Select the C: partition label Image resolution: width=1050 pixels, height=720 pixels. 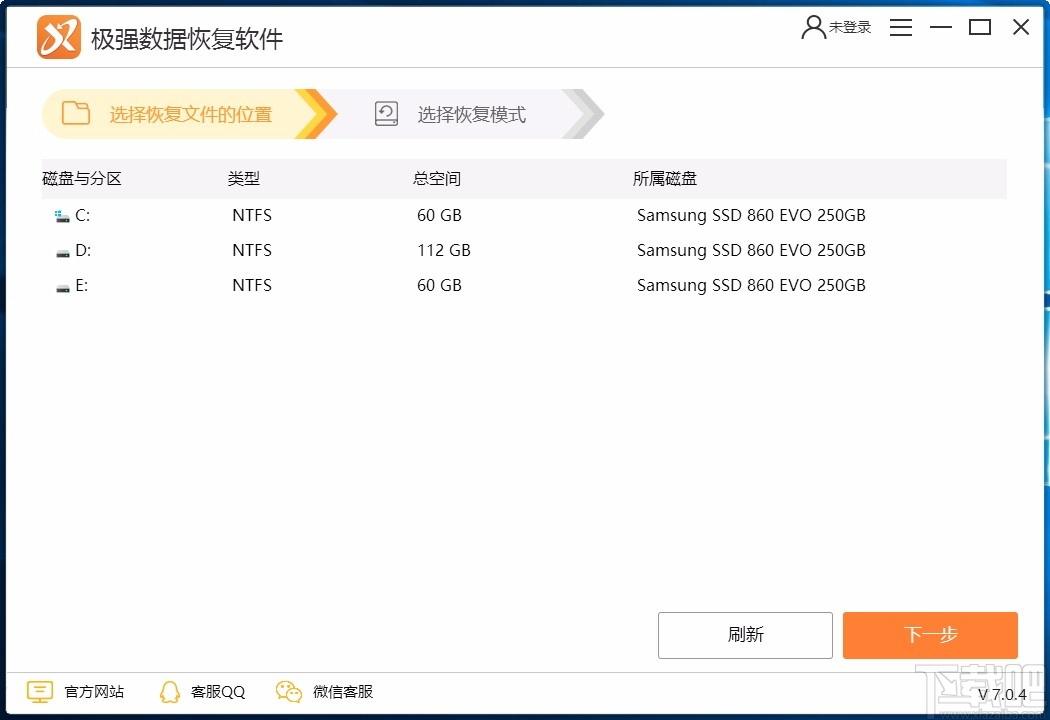pyautogui.click(x=82, y=215)
